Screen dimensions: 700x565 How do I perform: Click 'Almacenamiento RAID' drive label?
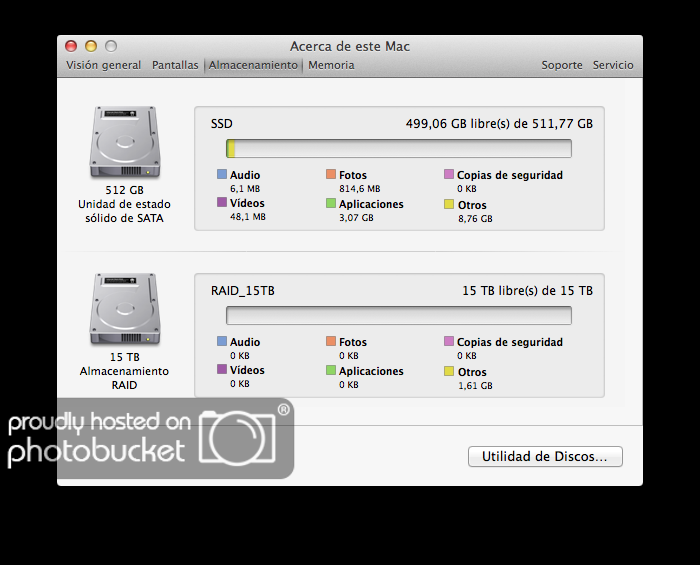(x=125, y=378)
